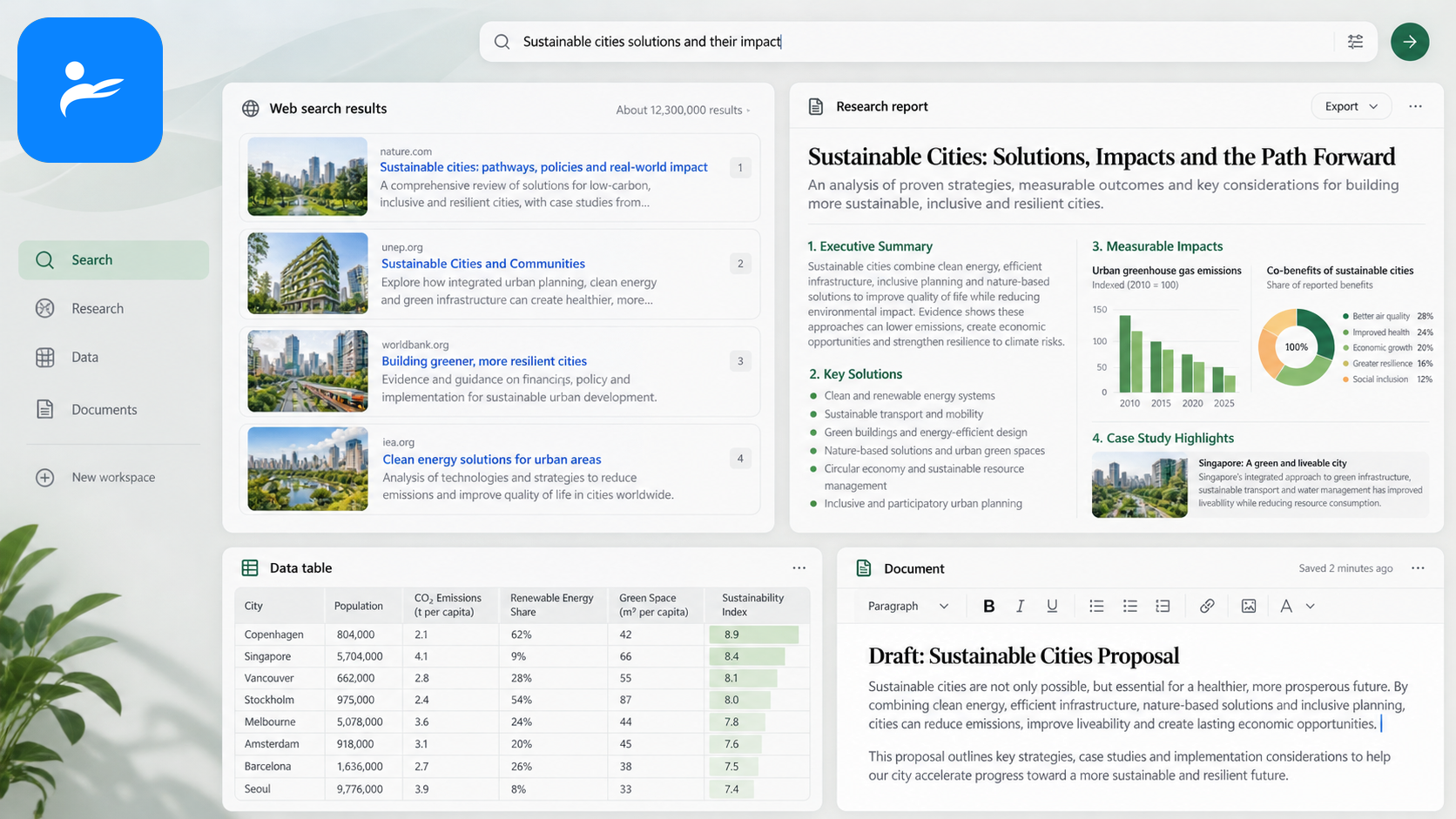Open the Document panel more options menu
The height and width of the screenshot is (819, 1456).
[x=1418, y=568]
